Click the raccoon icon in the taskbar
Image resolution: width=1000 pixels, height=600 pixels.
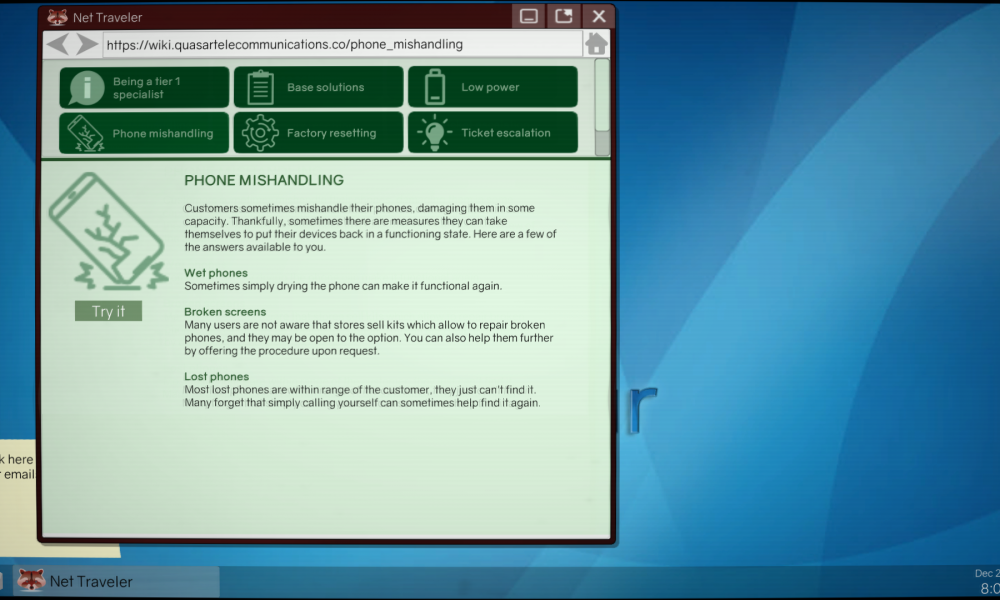click(31, 580)
